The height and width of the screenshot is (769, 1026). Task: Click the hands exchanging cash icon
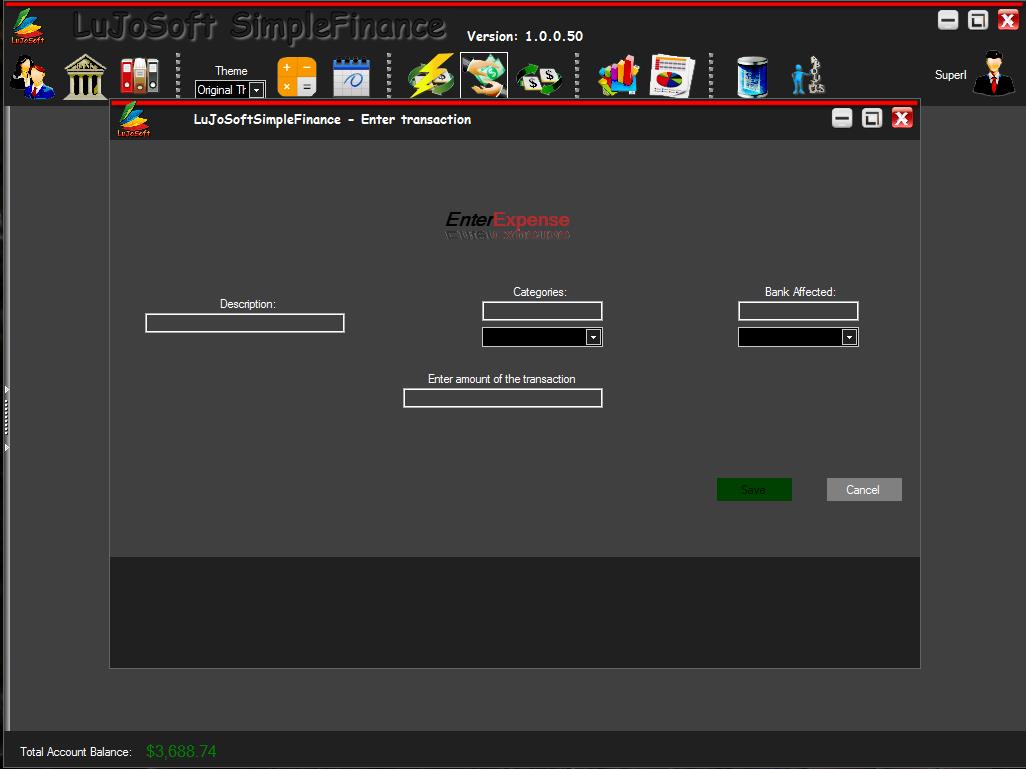(x=484, y=75)
